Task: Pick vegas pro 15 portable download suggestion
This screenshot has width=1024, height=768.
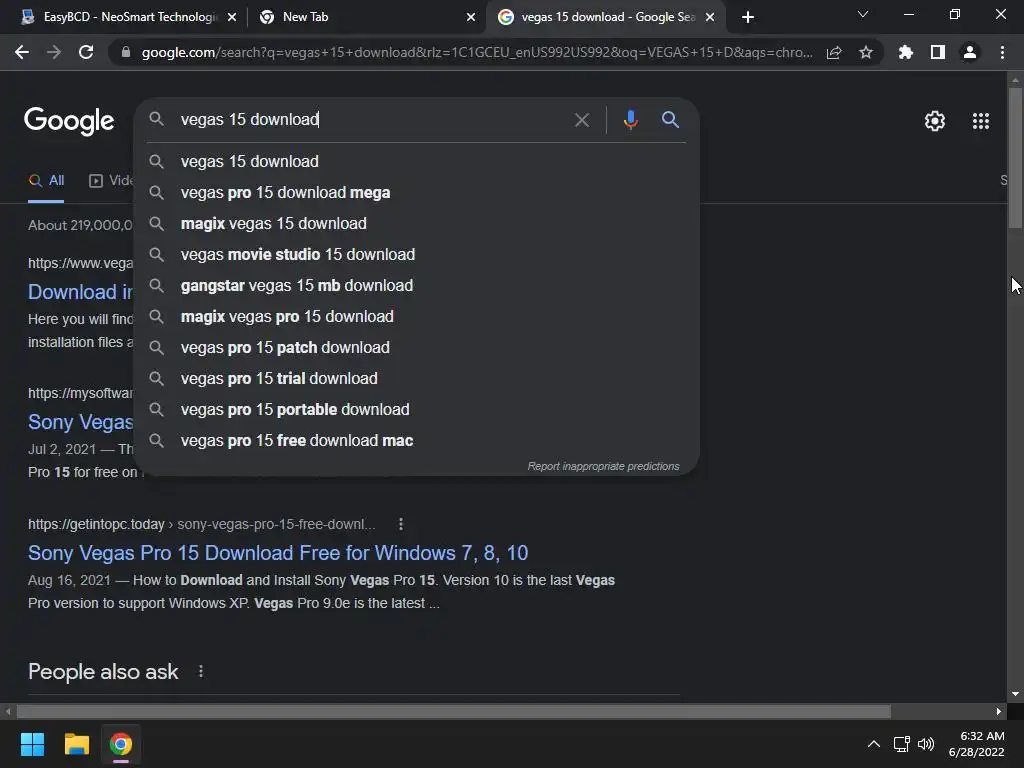Action: tap(417, 409)
